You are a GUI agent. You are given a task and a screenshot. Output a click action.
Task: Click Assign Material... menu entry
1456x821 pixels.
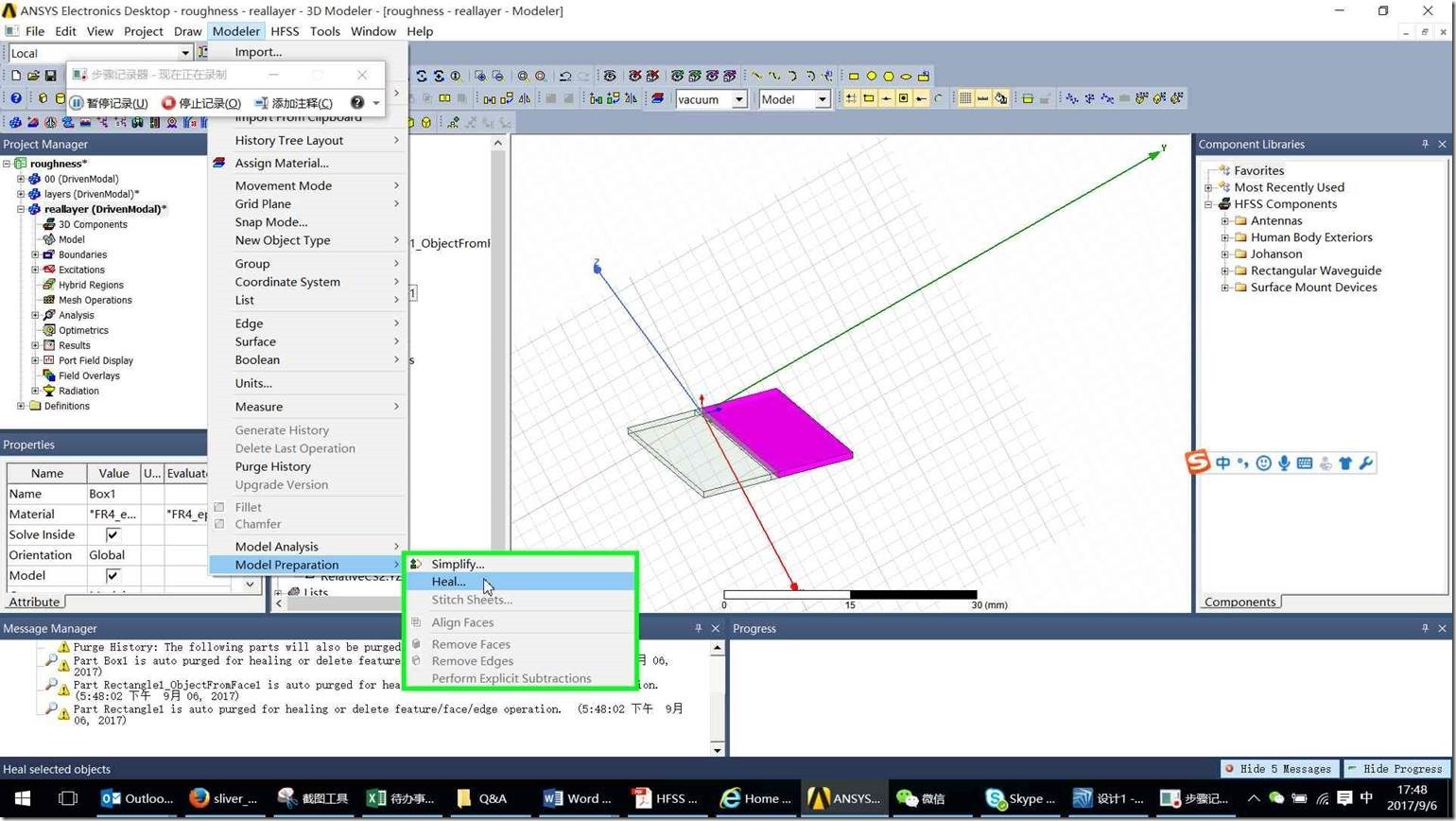point(308,163)
